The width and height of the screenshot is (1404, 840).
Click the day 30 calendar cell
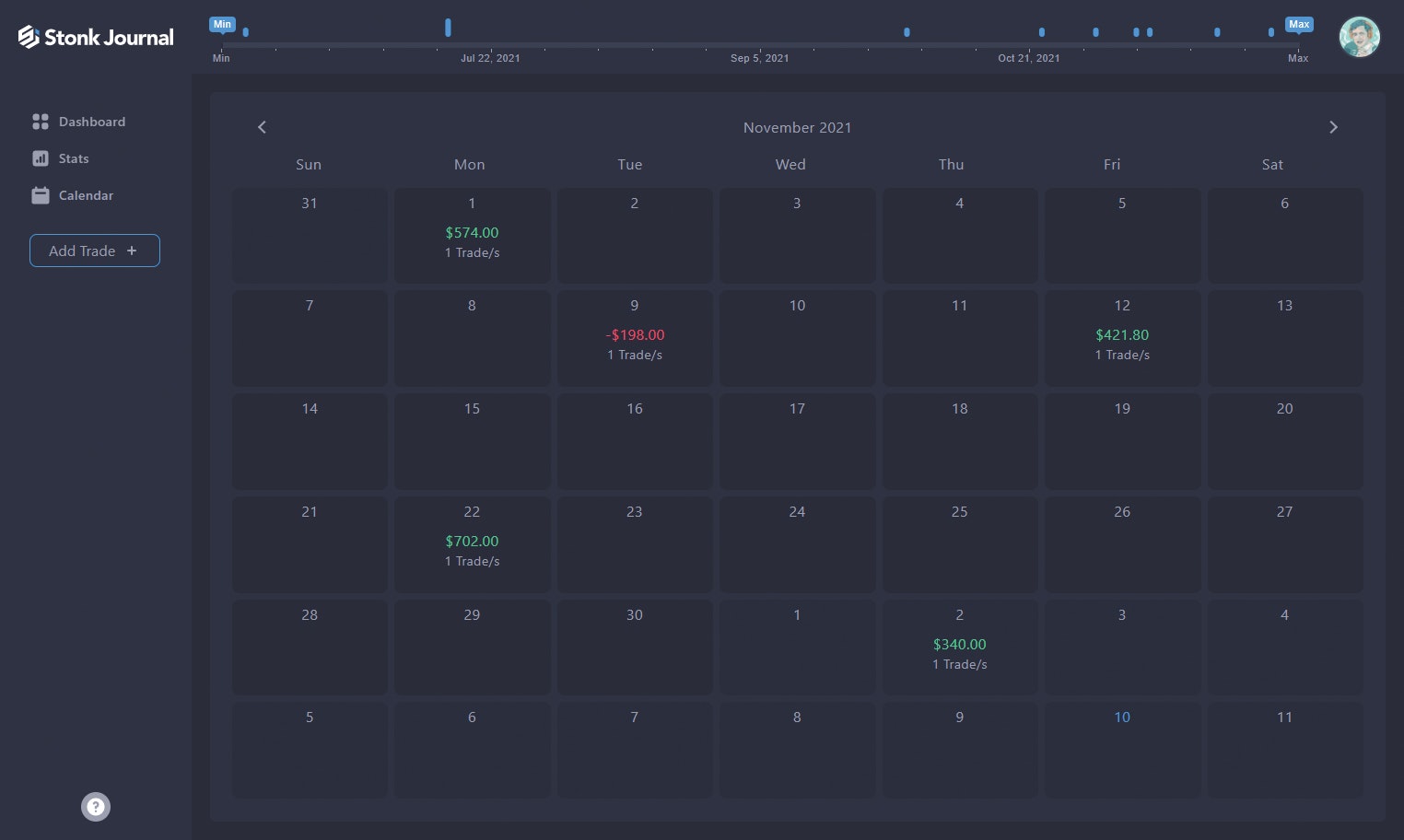635,647
